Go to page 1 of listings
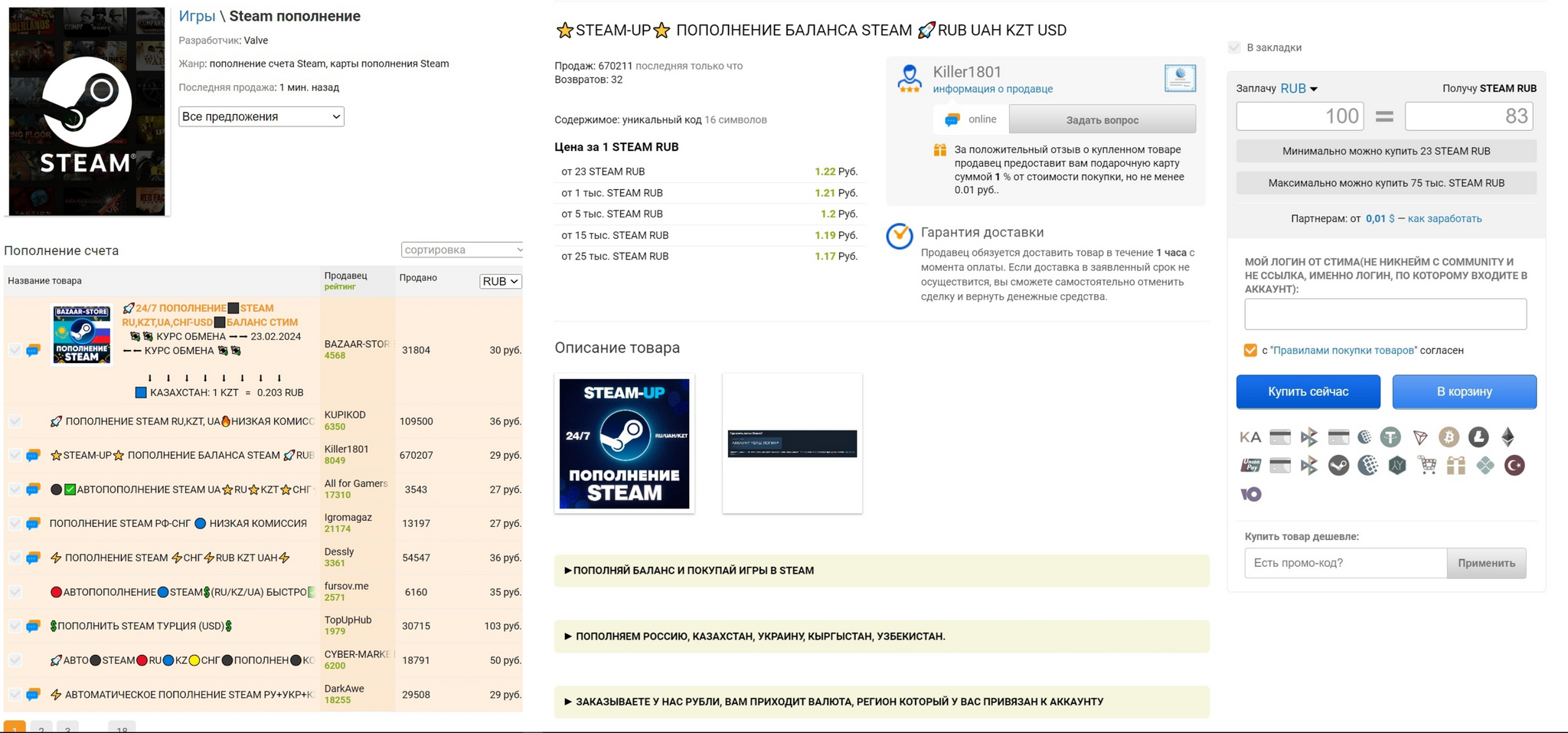The image size is (1568, 733). pos(15,727)
